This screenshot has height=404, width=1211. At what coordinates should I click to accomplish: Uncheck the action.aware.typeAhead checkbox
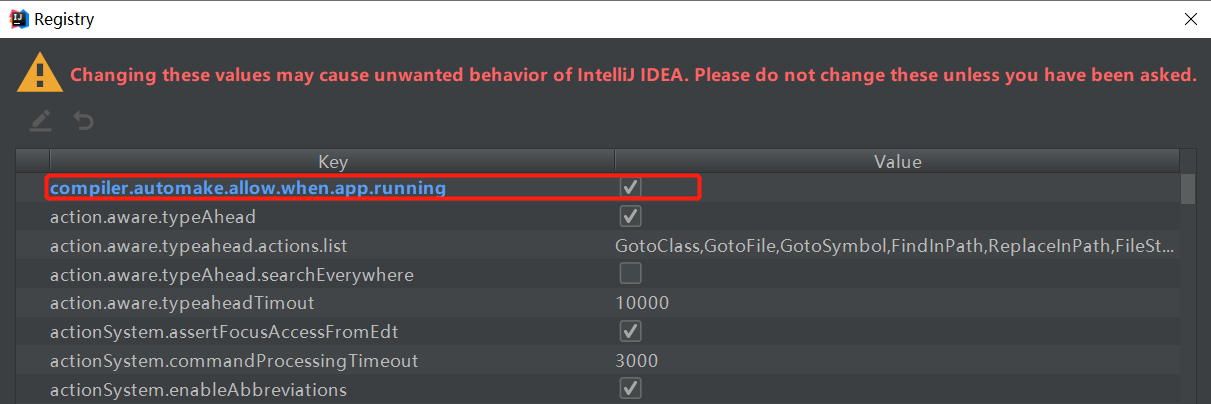click(x=631, y=216)
